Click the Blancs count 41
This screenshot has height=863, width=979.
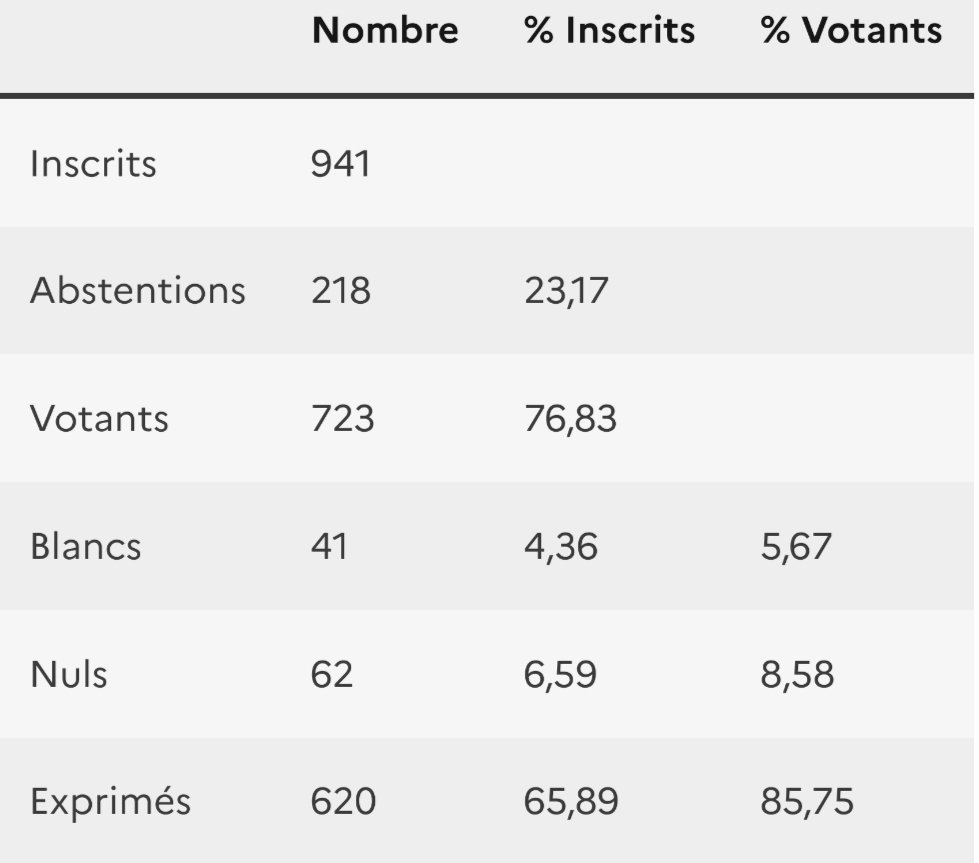[x=329, y=546]
